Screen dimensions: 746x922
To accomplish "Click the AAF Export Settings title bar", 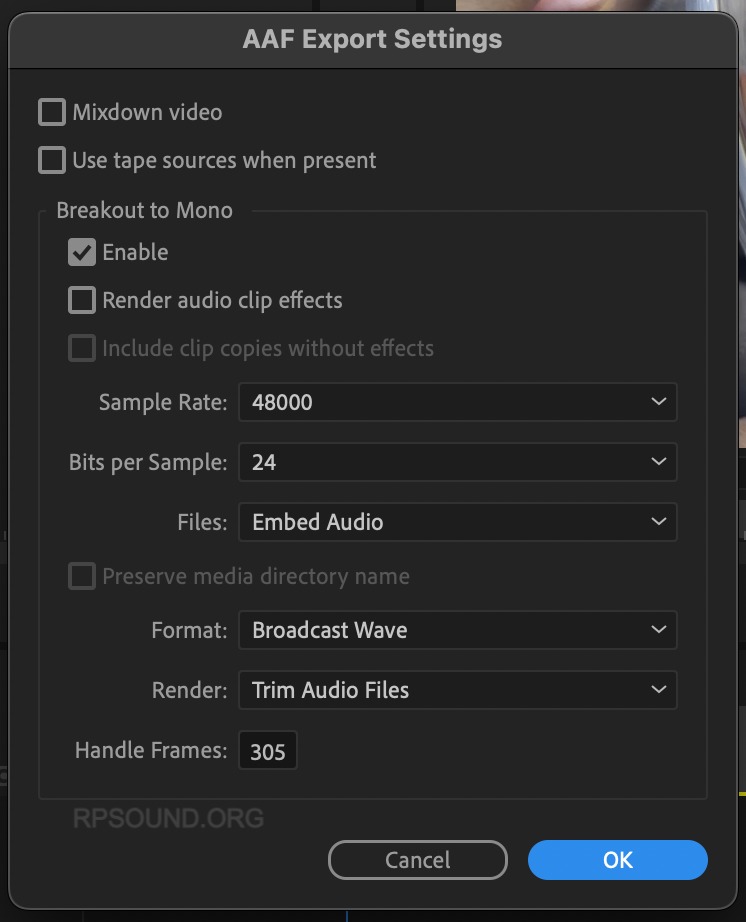I will [372, 40].
